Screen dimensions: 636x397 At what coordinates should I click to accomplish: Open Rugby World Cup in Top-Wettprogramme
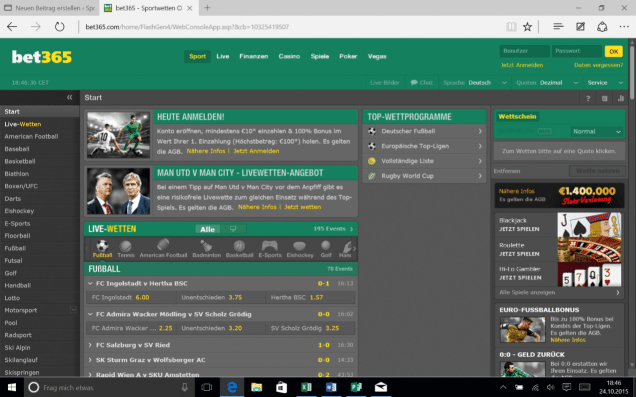[424, 176]
